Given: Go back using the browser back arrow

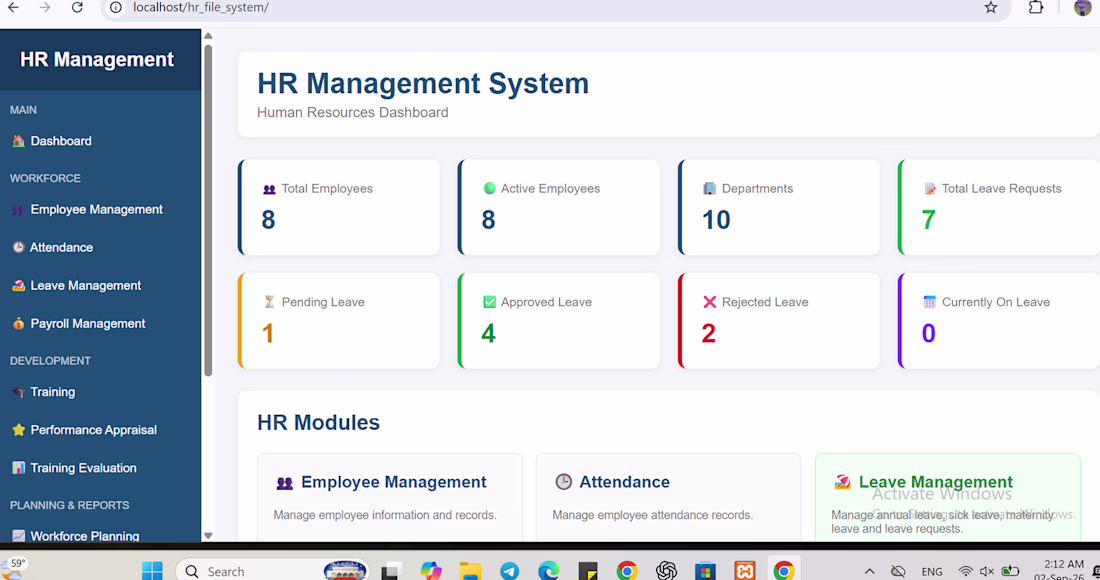Looking at the screenshot, I should (13, 8).
